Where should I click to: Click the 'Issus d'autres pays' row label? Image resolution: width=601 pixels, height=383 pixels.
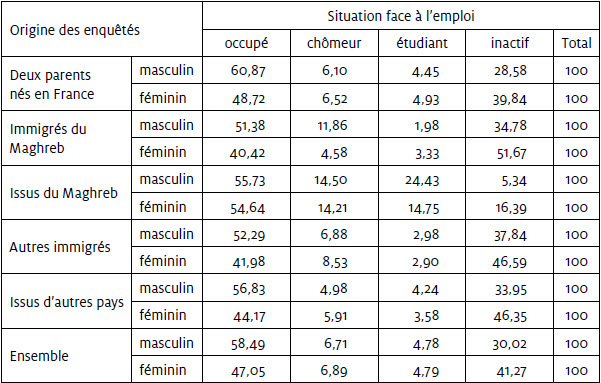click(67, 302)
